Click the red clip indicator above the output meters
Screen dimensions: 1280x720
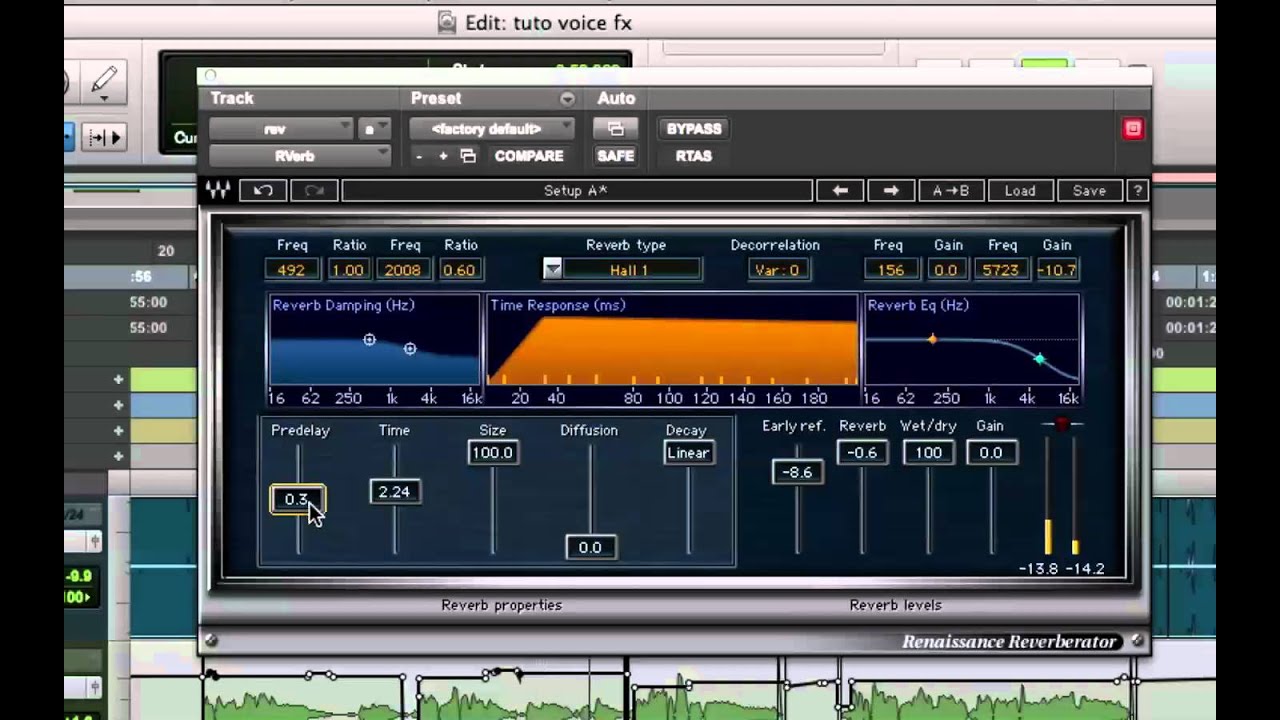[1062, 424]
